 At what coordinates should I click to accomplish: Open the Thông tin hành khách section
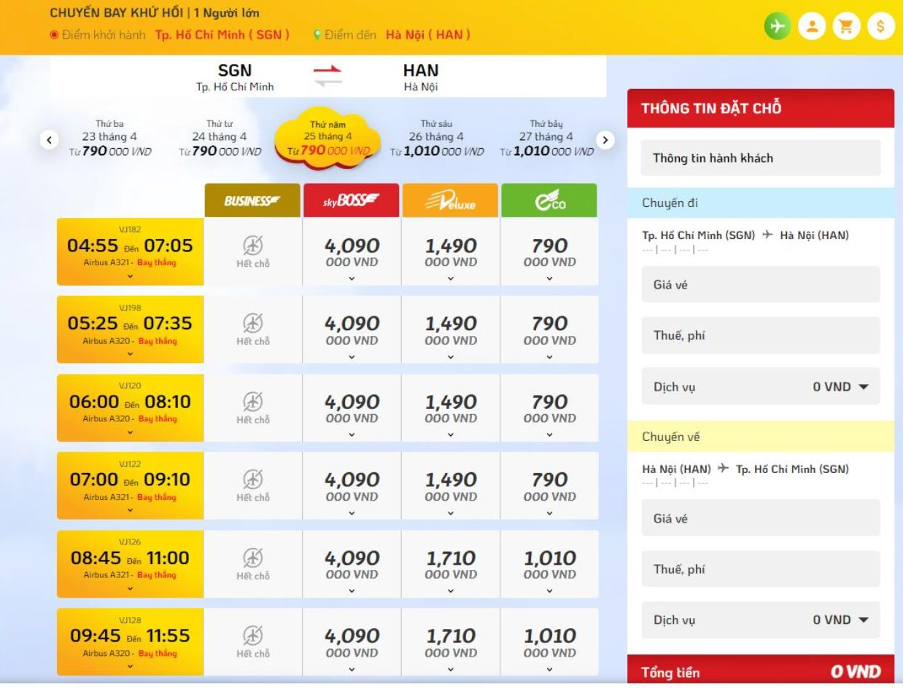758,158
